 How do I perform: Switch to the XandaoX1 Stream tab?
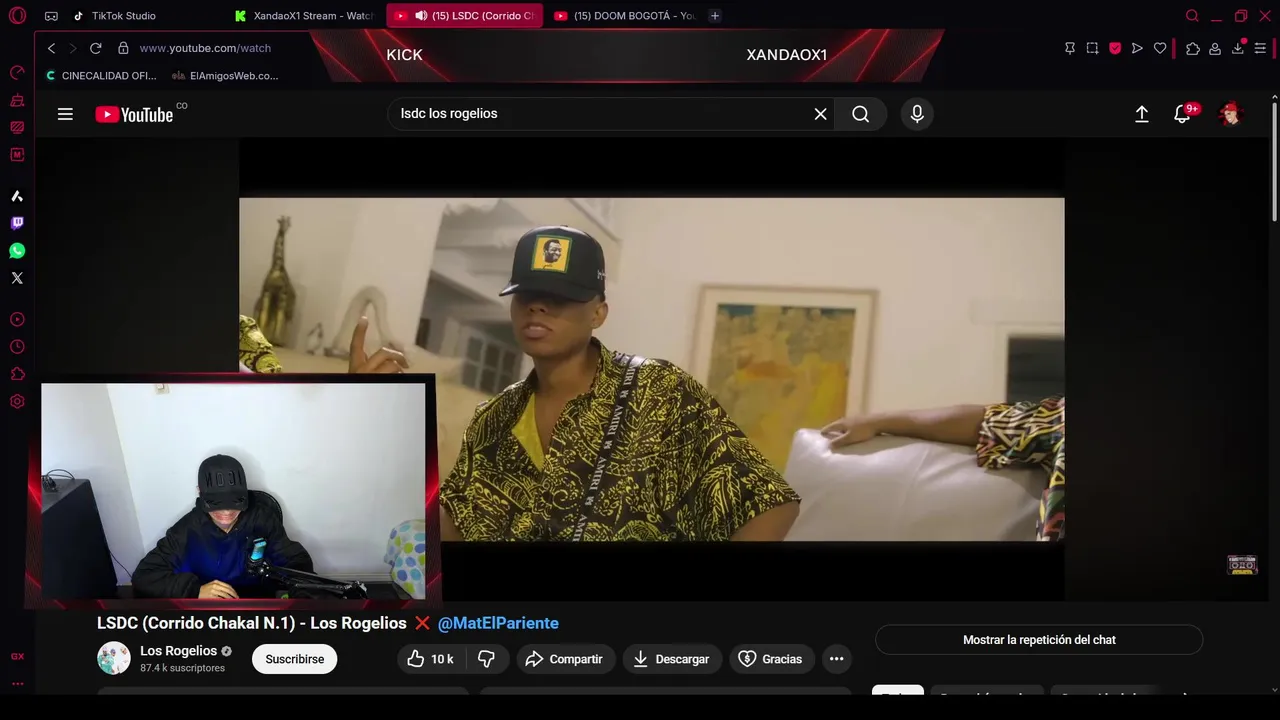[305, 16]
